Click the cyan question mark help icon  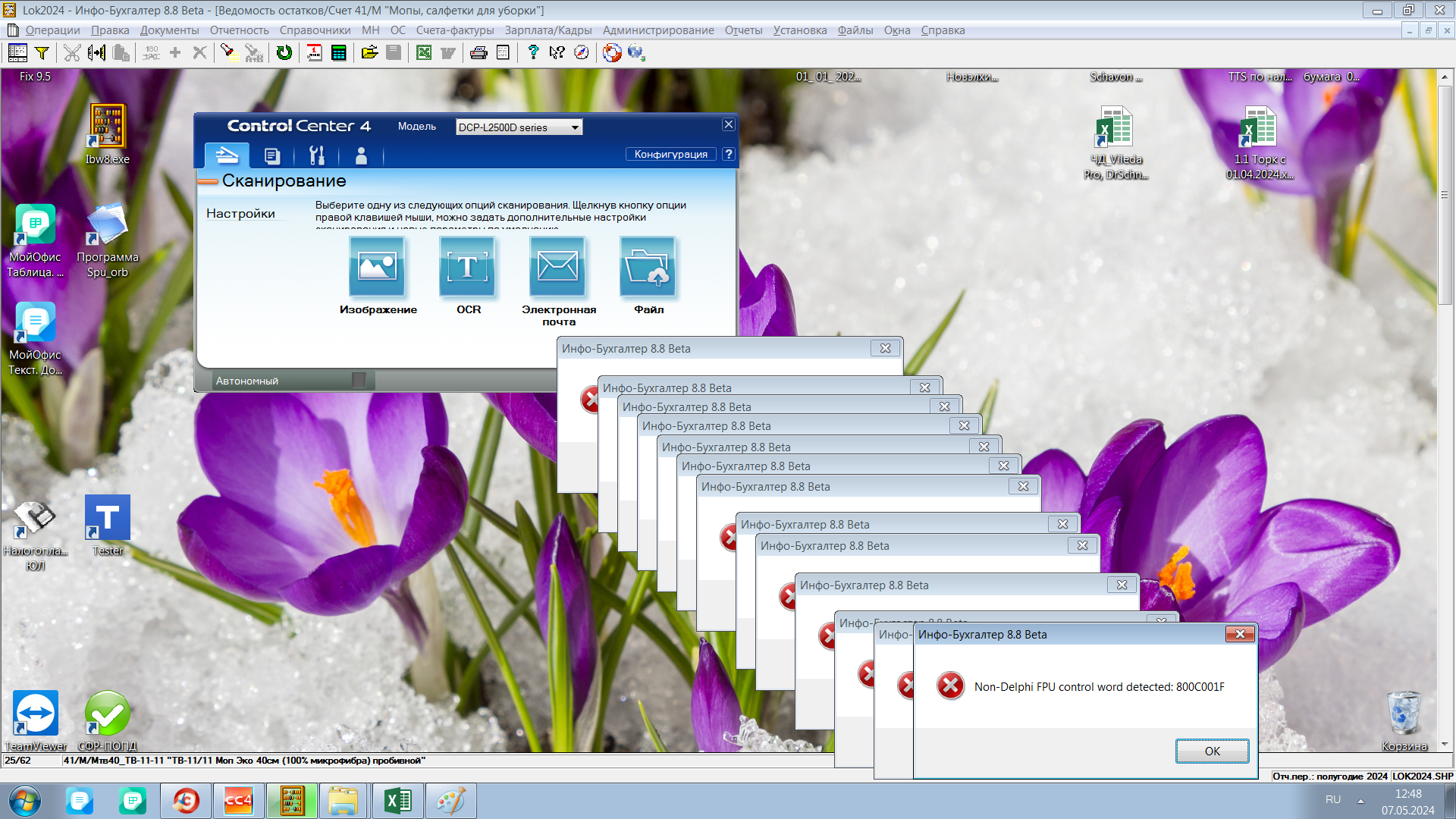click(533, 52)
